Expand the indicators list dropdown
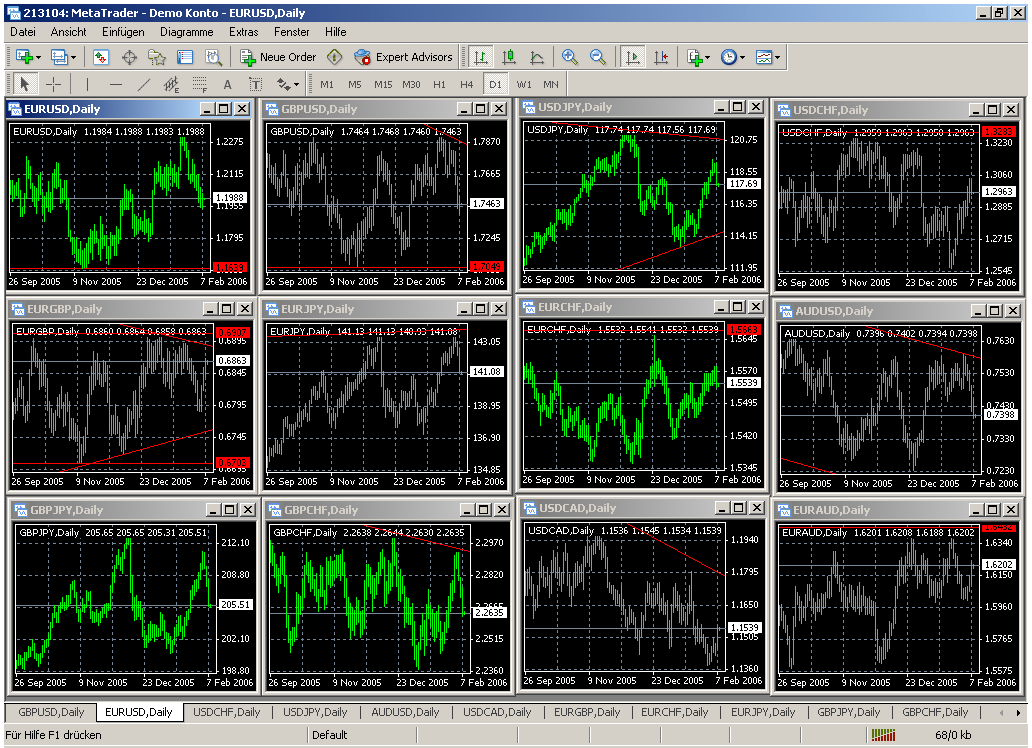 point(707,58)
